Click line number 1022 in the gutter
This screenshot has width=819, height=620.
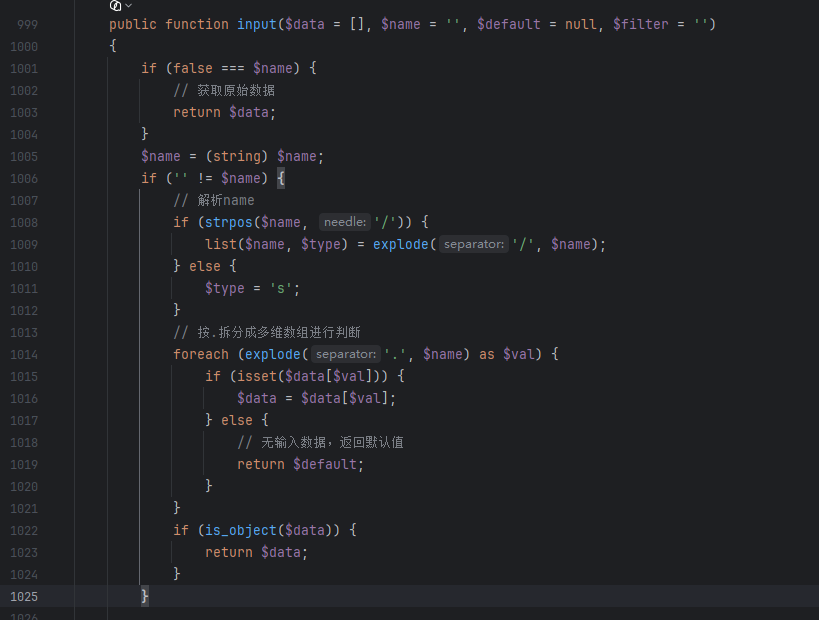click(x=24, y=531)
